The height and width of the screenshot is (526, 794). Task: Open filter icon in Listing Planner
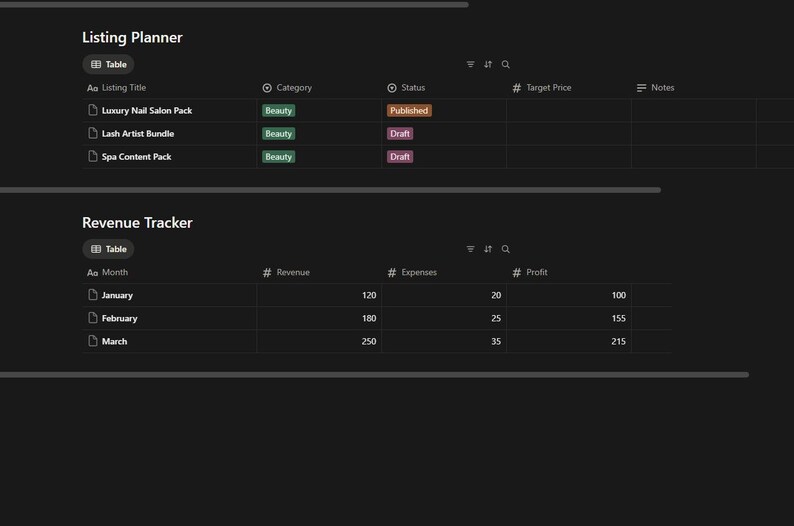tap(470, 64)
